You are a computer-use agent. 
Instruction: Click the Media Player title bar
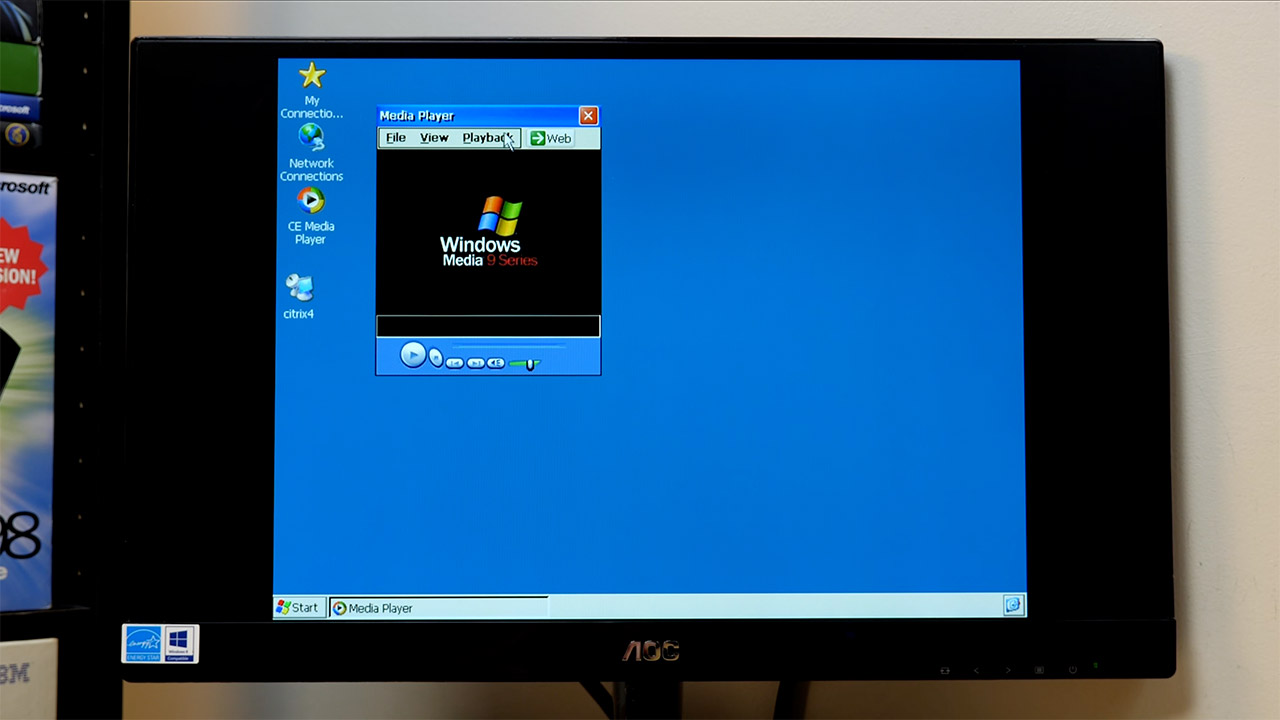[x=478, y=116]
